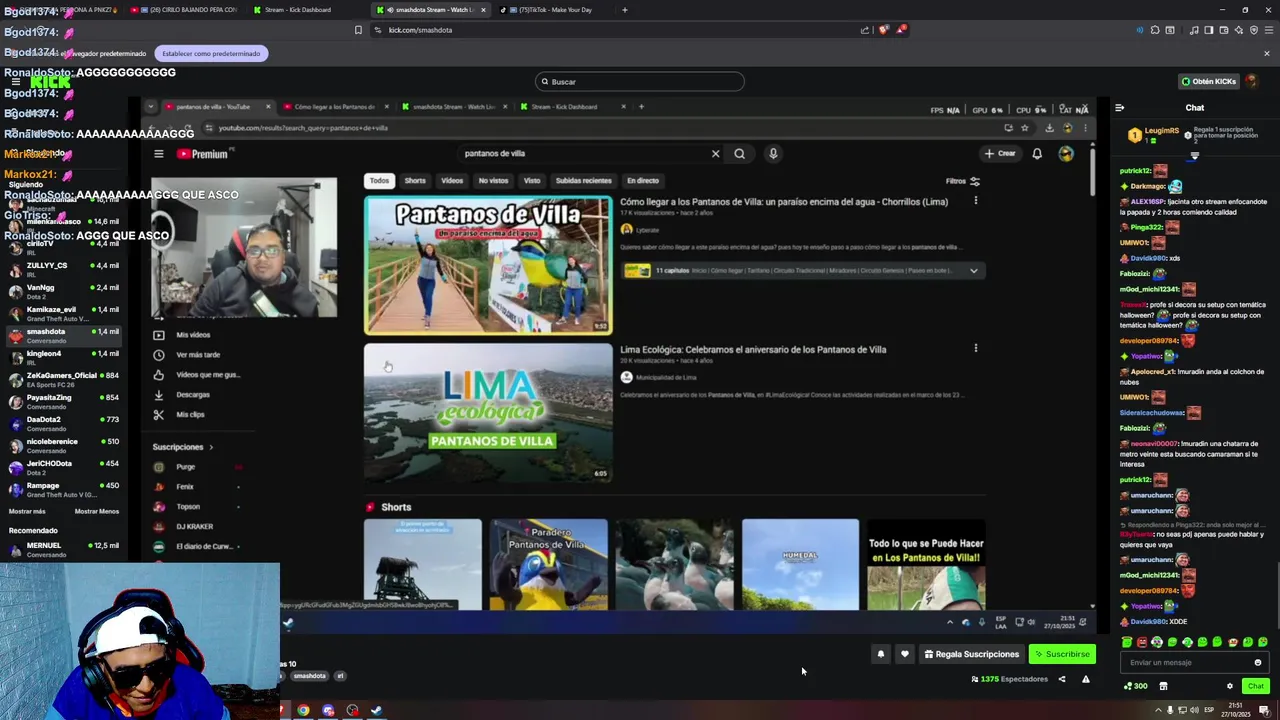
Task: Click 'Establecer como predeterminado' button
Action: 211,53
